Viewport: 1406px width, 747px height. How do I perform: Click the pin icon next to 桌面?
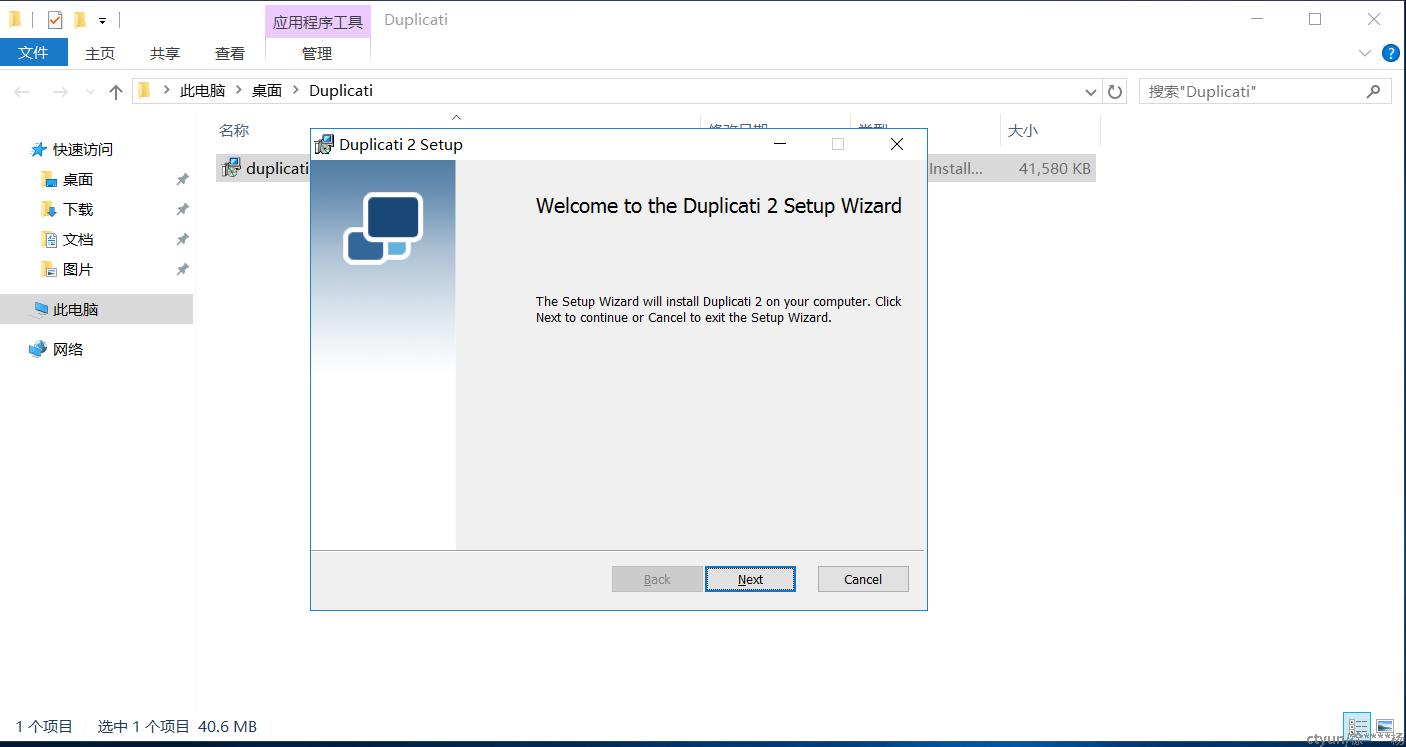(x=182, y=180)
